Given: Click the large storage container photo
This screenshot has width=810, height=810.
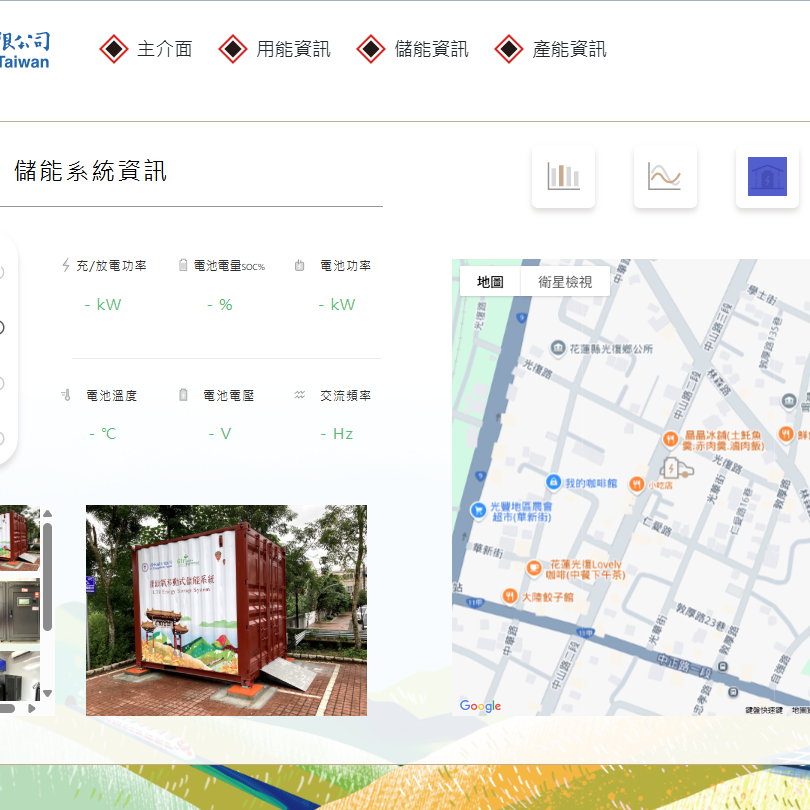Looking at the screenshot, I should [226, 610].
